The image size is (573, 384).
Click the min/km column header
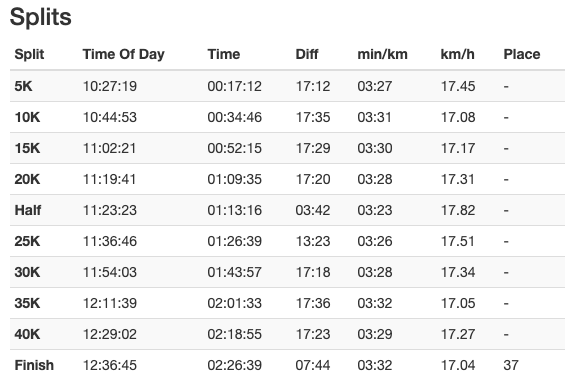pyautogui.click(x=382, y=54)
